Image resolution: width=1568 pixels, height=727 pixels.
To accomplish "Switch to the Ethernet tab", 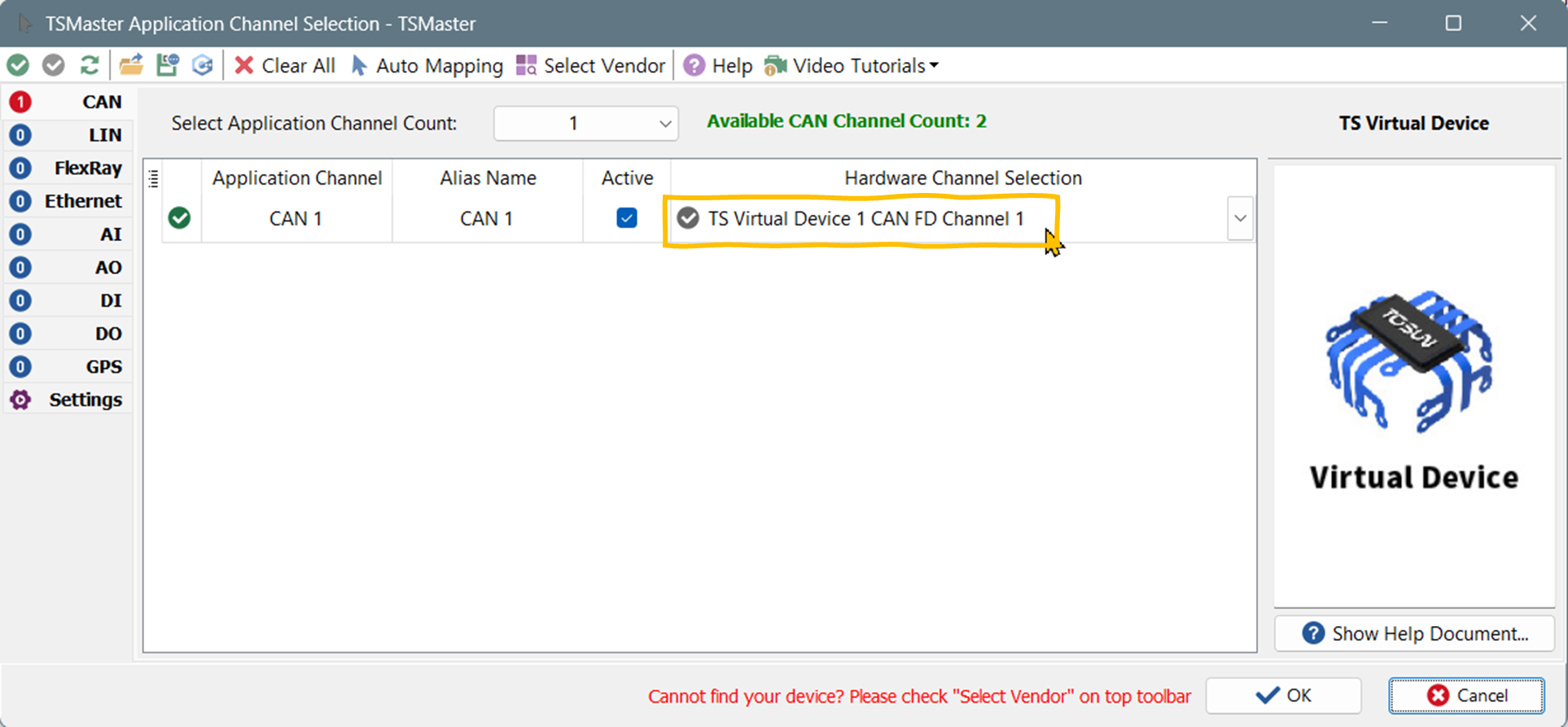I will tap(67, 201).
